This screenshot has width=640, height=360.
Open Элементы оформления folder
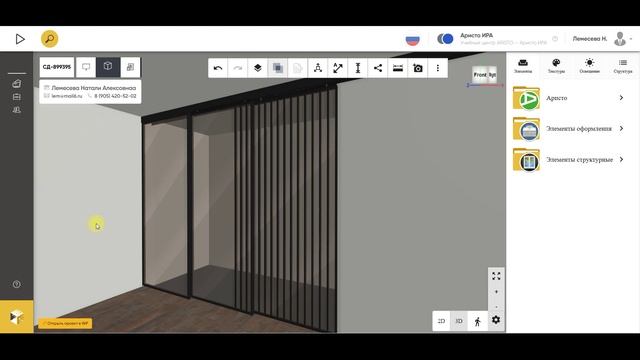pyautogui.click(x=569, y=129)
